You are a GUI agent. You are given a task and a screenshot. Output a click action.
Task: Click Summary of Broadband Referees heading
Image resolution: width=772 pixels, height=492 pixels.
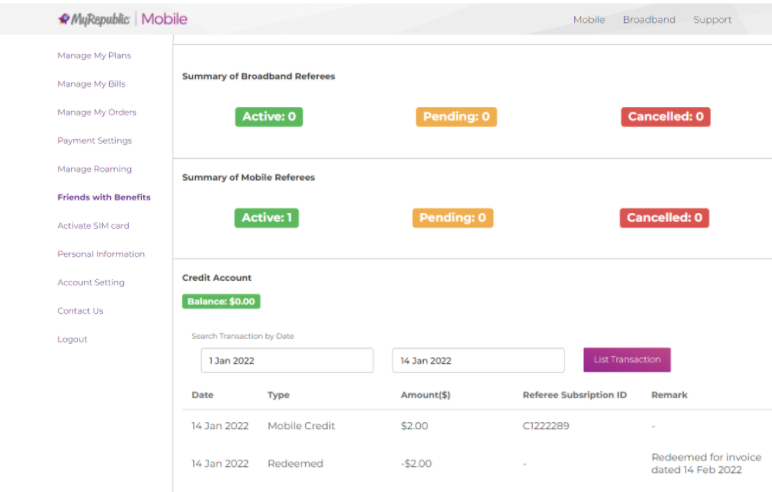258,76
